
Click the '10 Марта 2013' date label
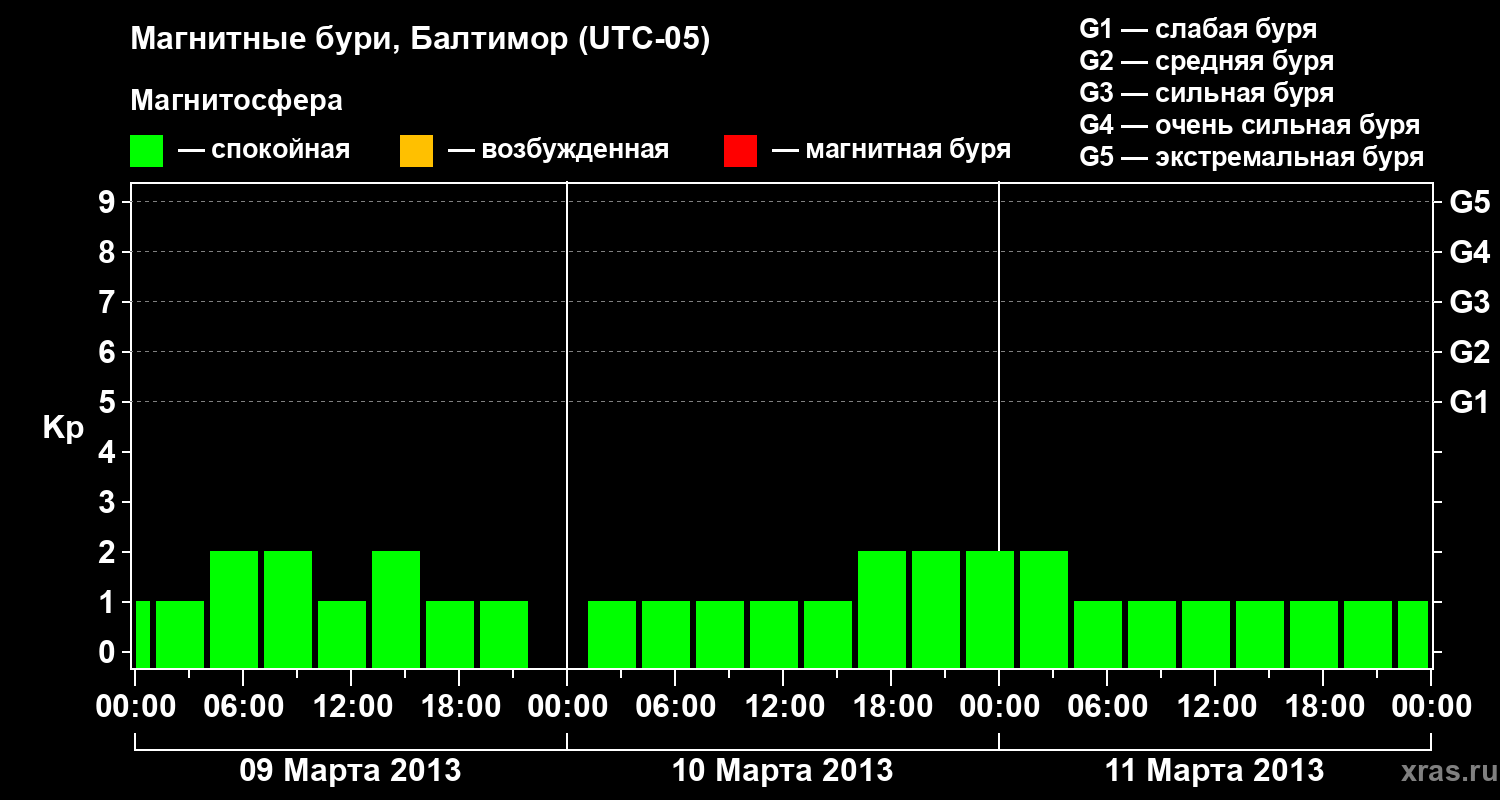tap(782, 770)
